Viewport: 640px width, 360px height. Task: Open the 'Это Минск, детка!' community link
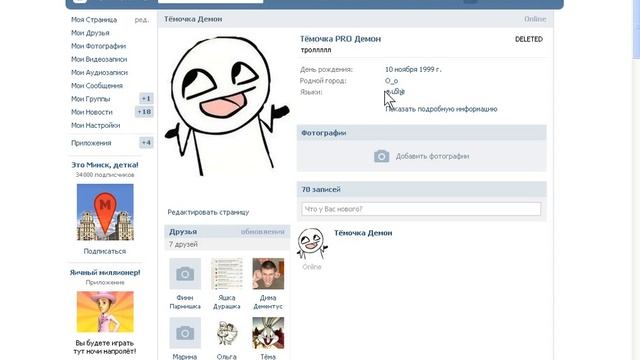pyautogui.click(x=105, y=165)
